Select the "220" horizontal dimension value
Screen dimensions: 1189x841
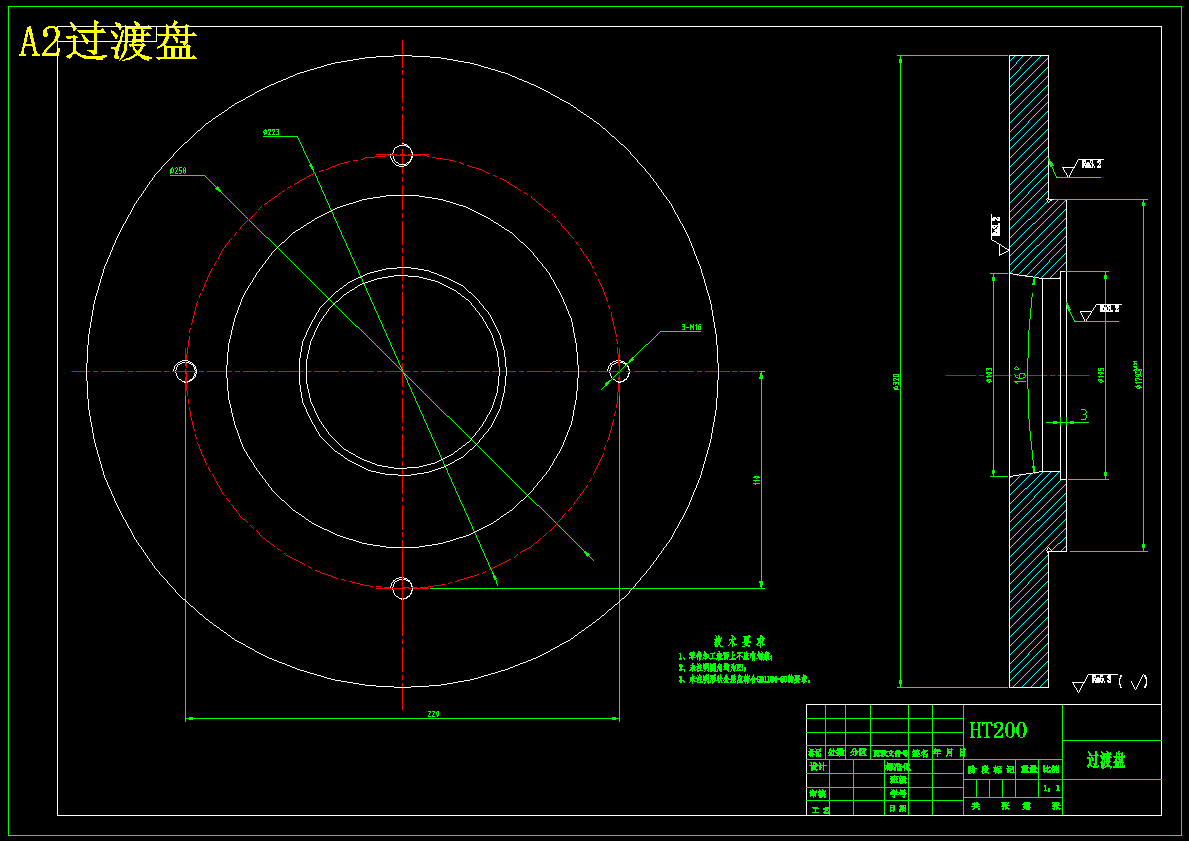click(x=434, y=714)
